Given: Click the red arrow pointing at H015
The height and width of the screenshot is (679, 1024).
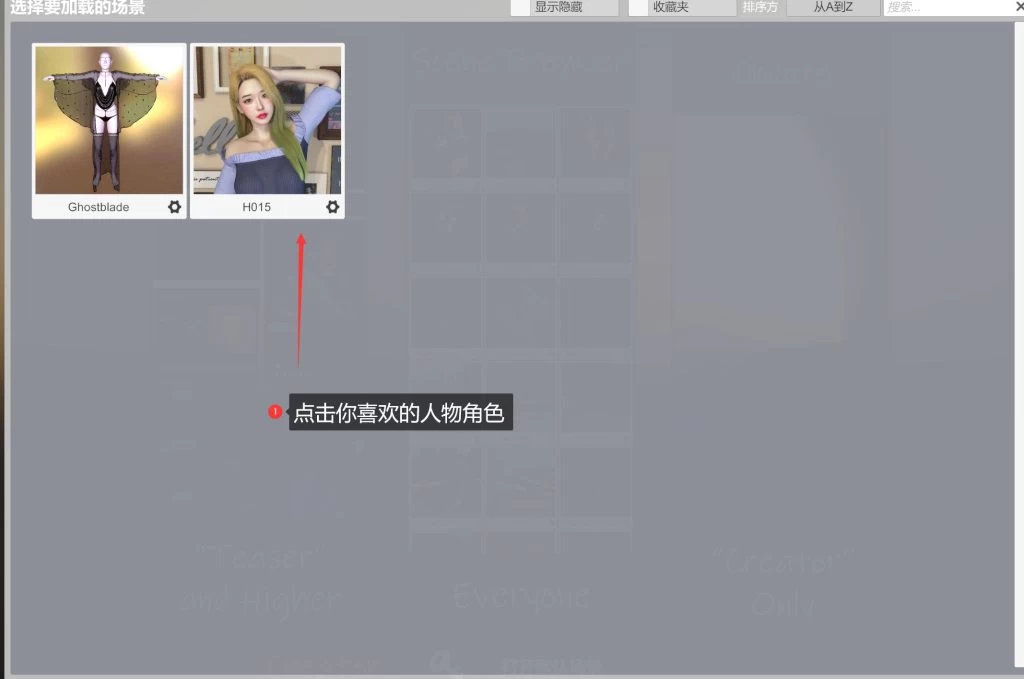Looking at the screenshot, I should 300,300.
